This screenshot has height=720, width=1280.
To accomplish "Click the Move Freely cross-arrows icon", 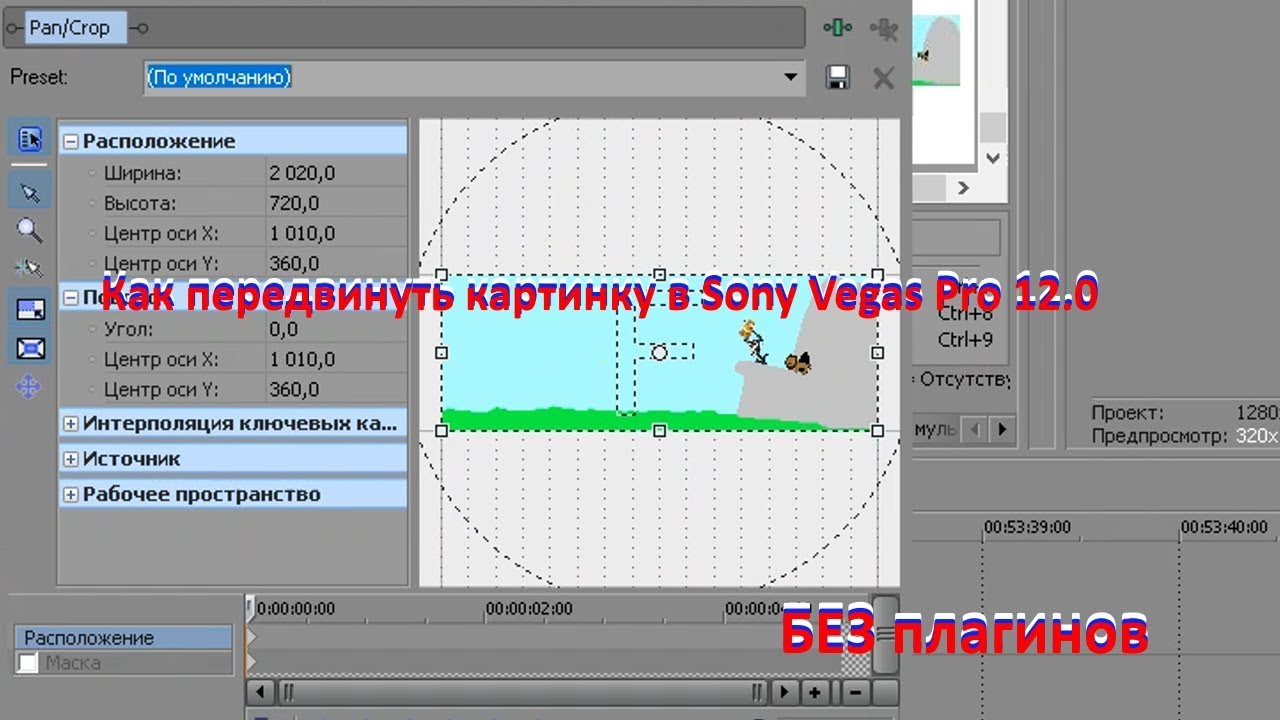I will [30, 386].
